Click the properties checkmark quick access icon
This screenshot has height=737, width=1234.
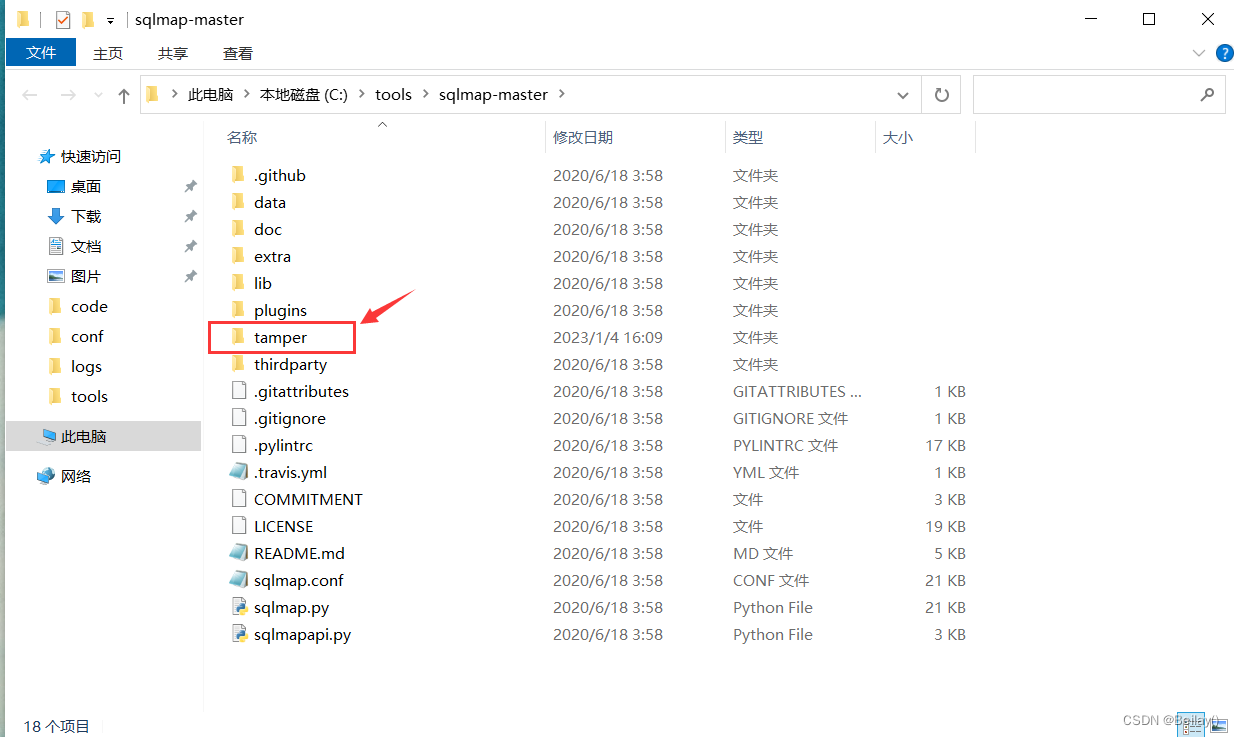pos(62,20)
